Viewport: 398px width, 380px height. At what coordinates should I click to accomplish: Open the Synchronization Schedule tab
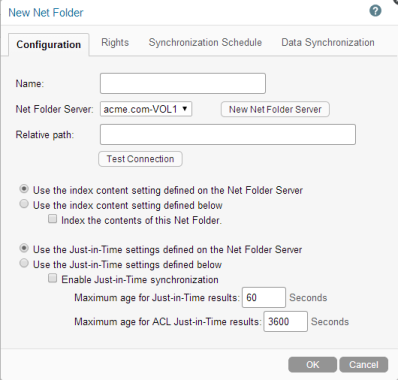(x=205, y=42)
